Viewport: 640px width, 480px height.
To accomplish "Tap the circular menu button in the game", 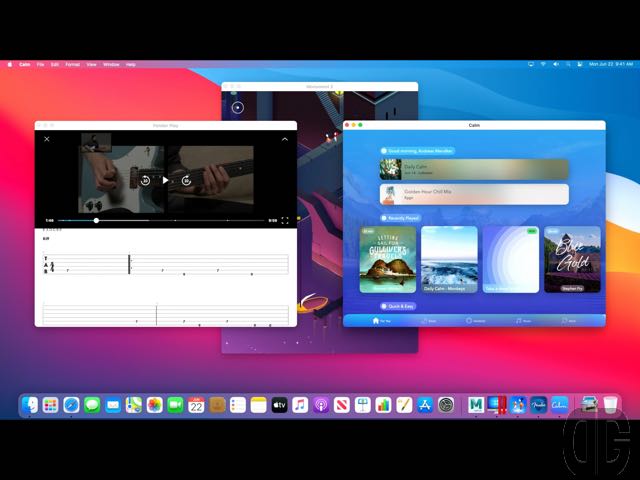I will tap(238, 107).
